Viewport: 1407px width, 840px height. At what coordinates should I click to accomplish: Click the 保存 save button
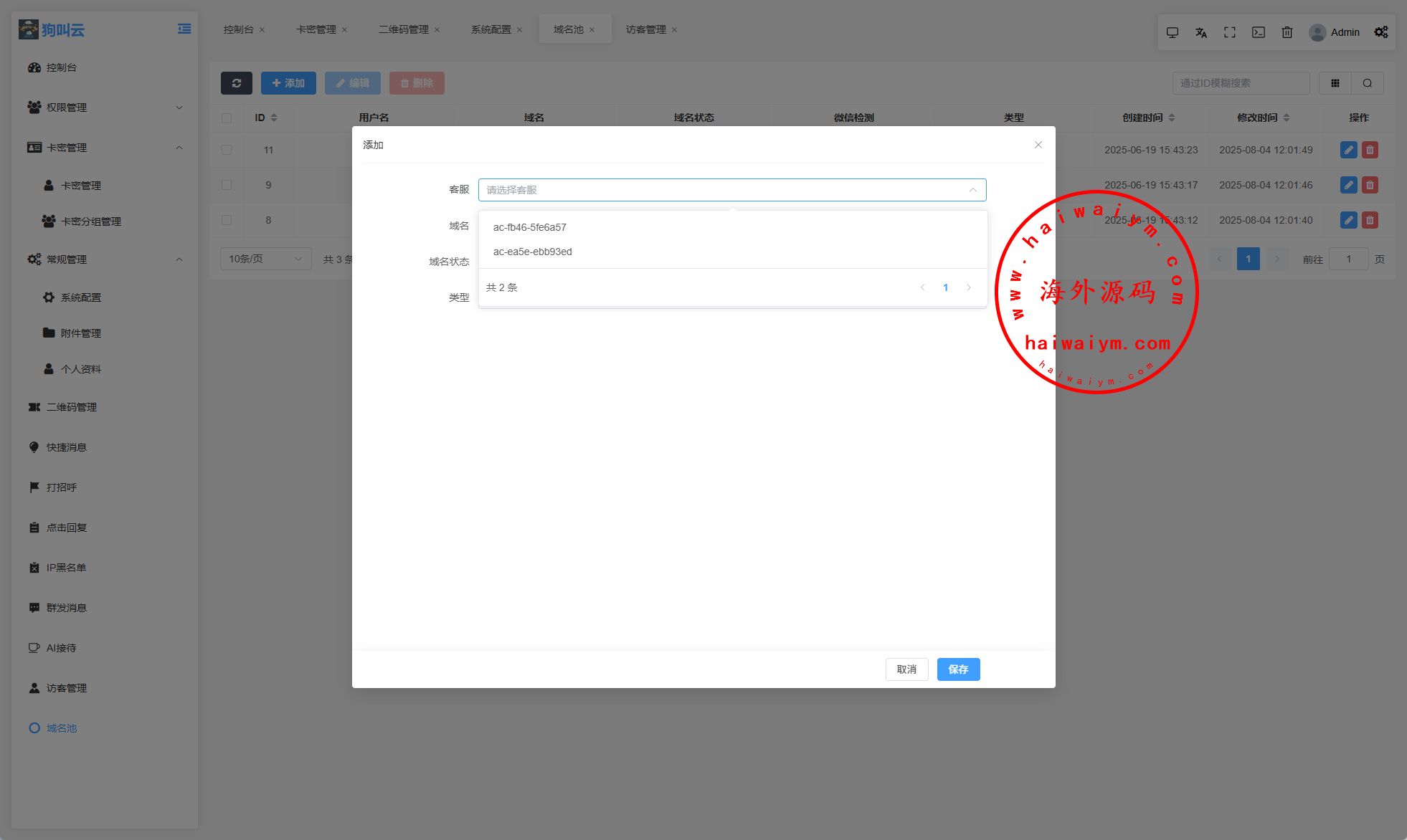click(958, 669)
